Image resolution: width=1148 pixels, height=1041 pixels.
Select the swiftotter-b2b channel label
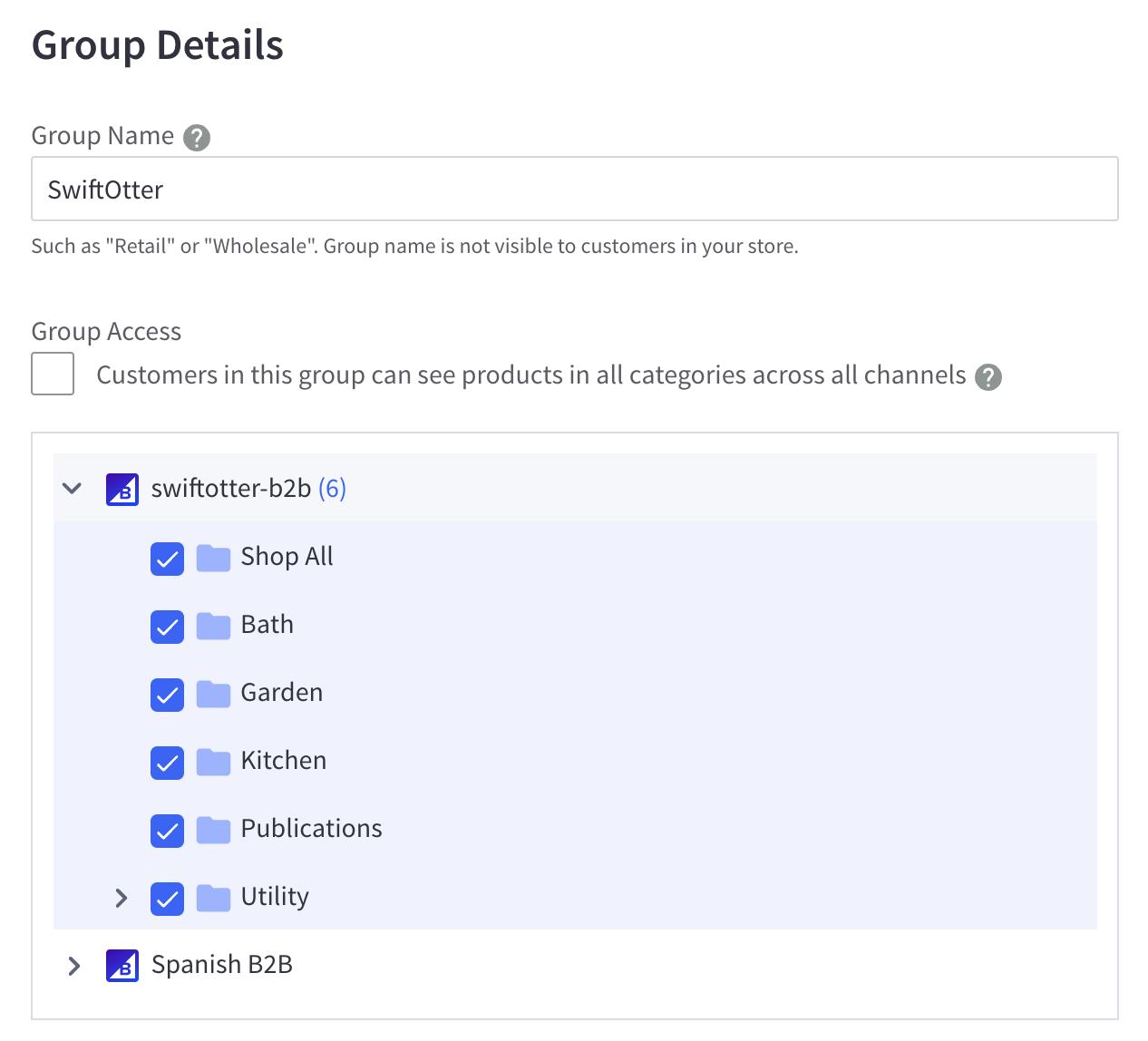(231, 489)
